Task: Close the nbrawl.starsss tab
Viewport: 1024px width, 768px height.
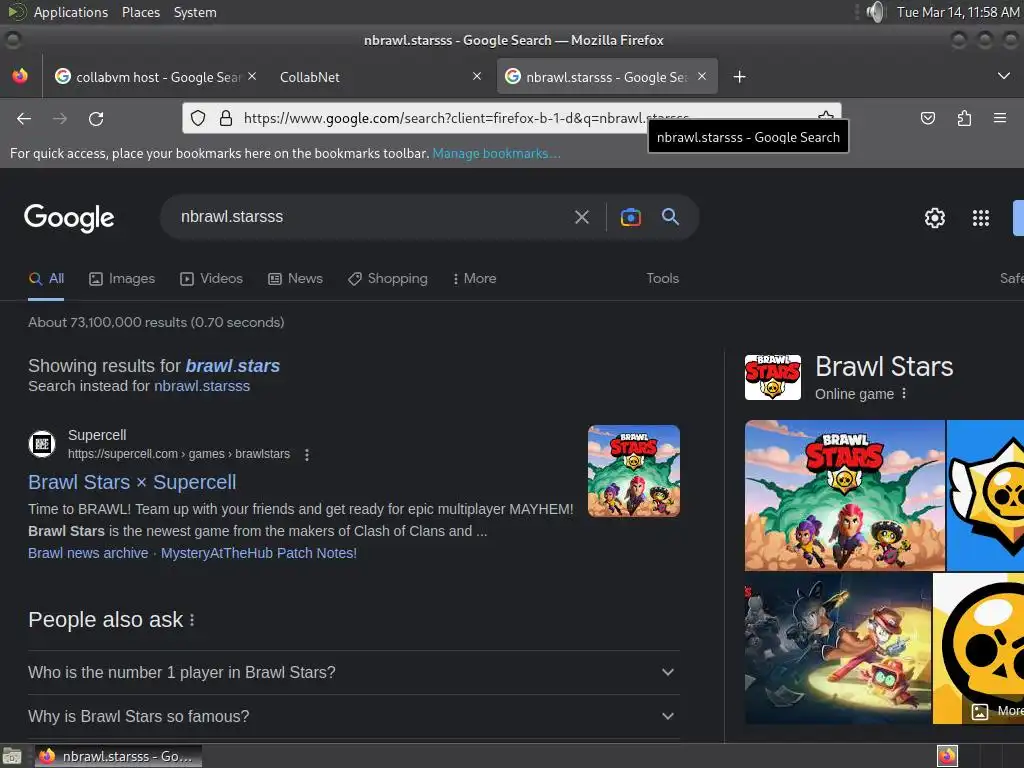Action: pos(701,76)
